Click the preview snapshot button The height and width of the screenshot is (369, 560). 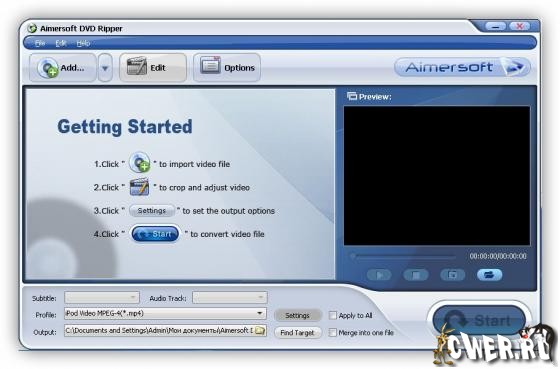(x=452, y=275)
